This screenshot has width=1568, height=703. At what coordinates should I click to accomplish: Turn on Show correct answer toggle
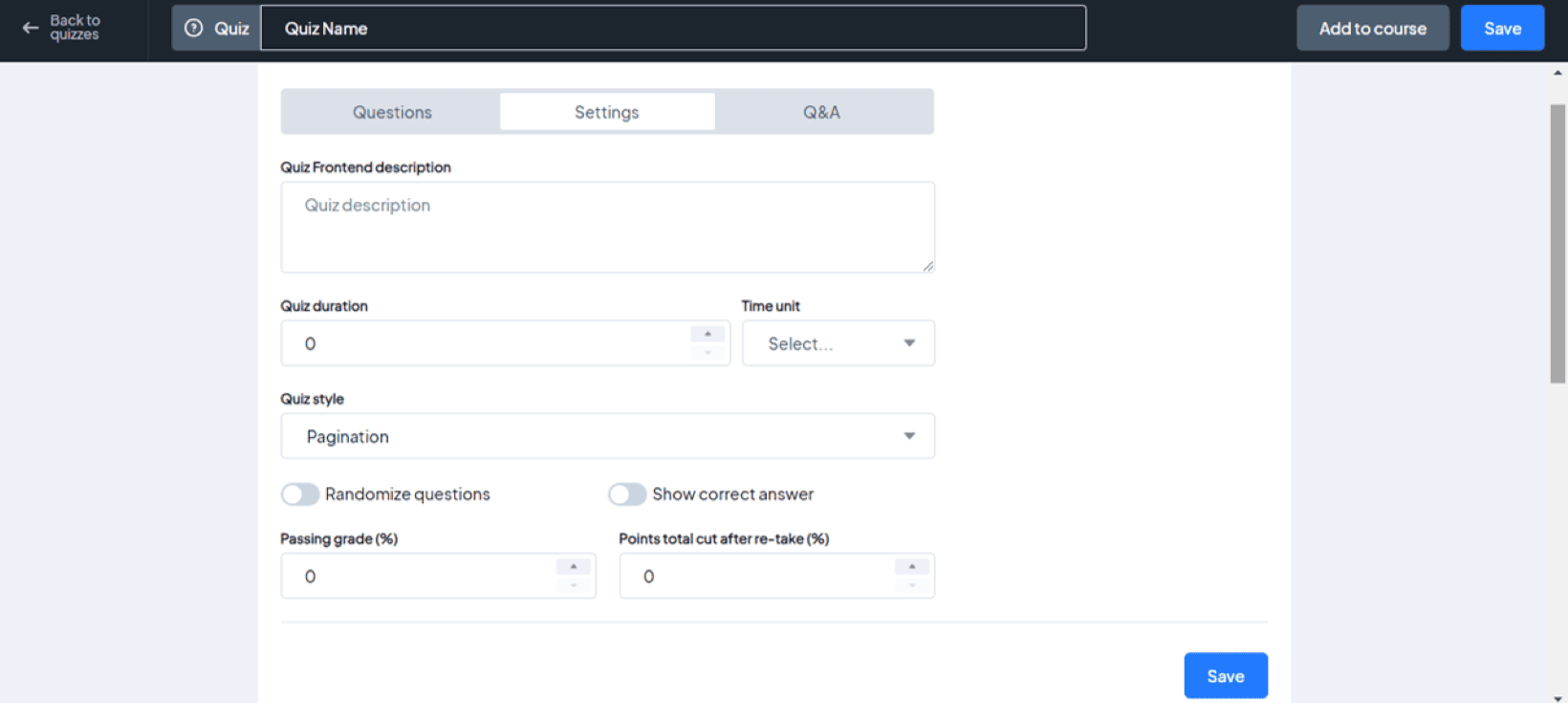(627, 494)
